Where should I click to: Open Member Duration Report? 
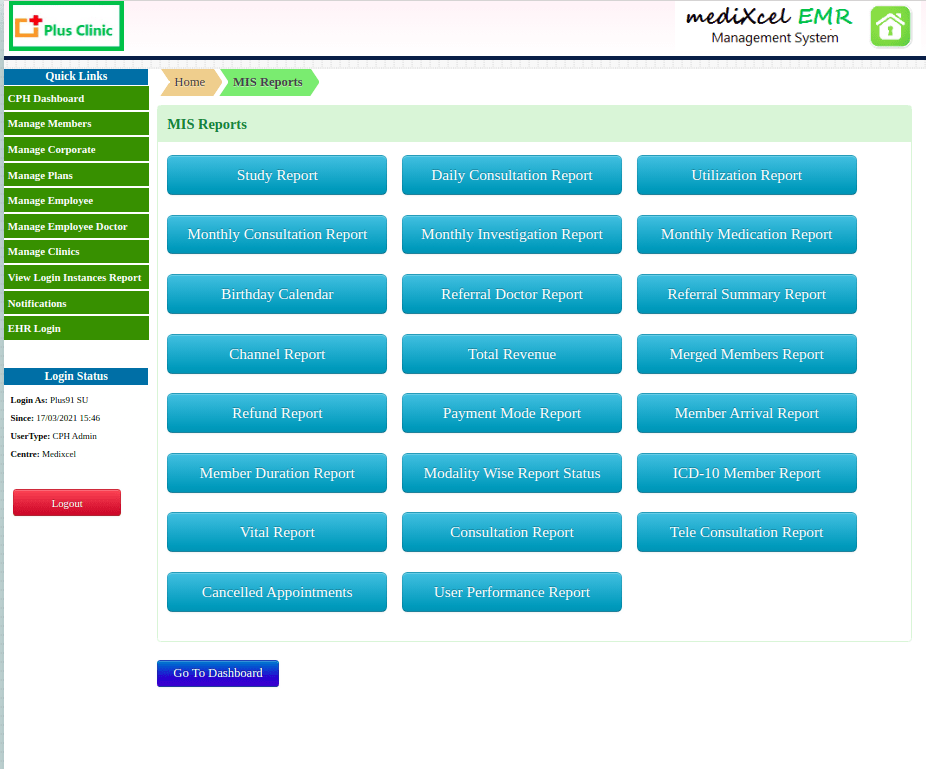277,473
